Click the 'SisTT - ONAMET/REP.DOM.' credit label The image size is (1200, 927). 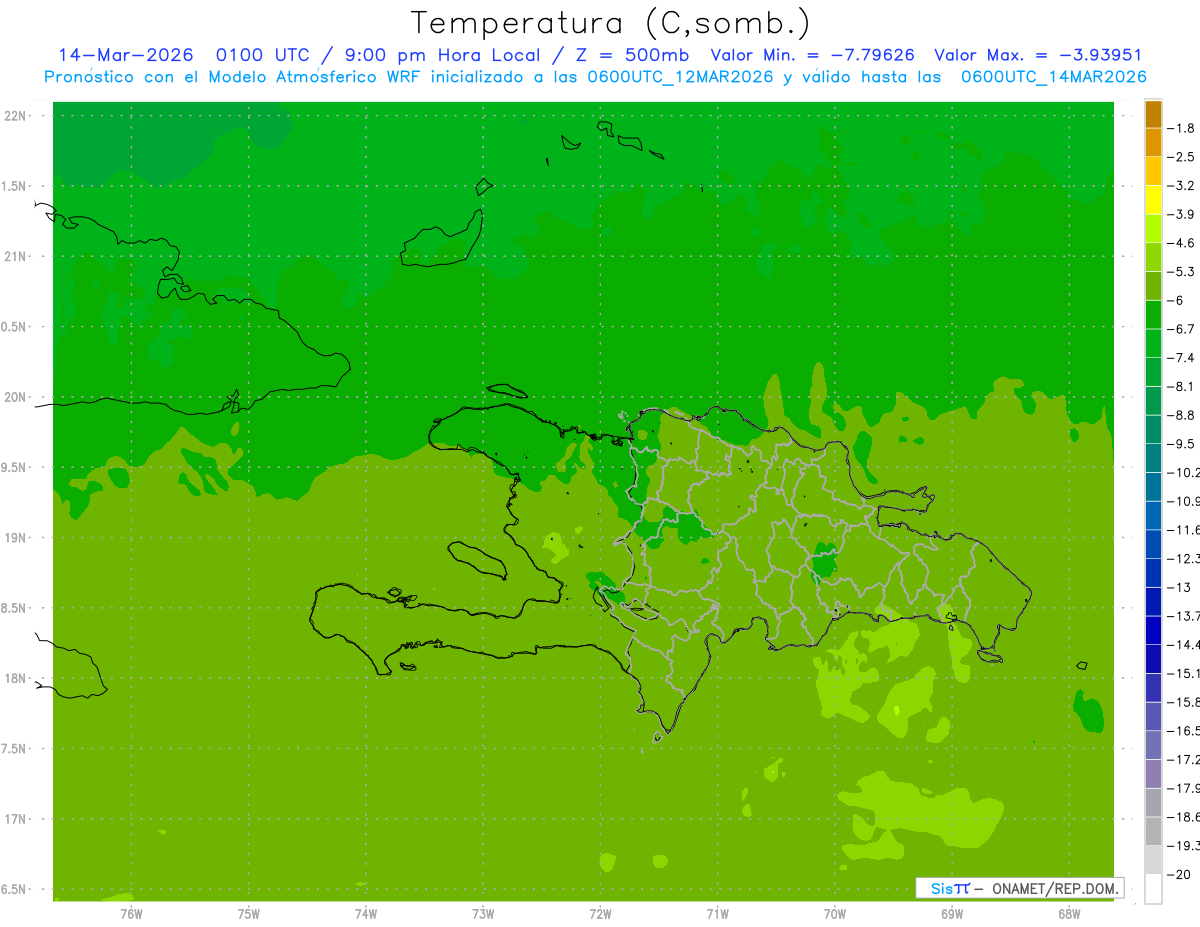tap(1019, 888)
